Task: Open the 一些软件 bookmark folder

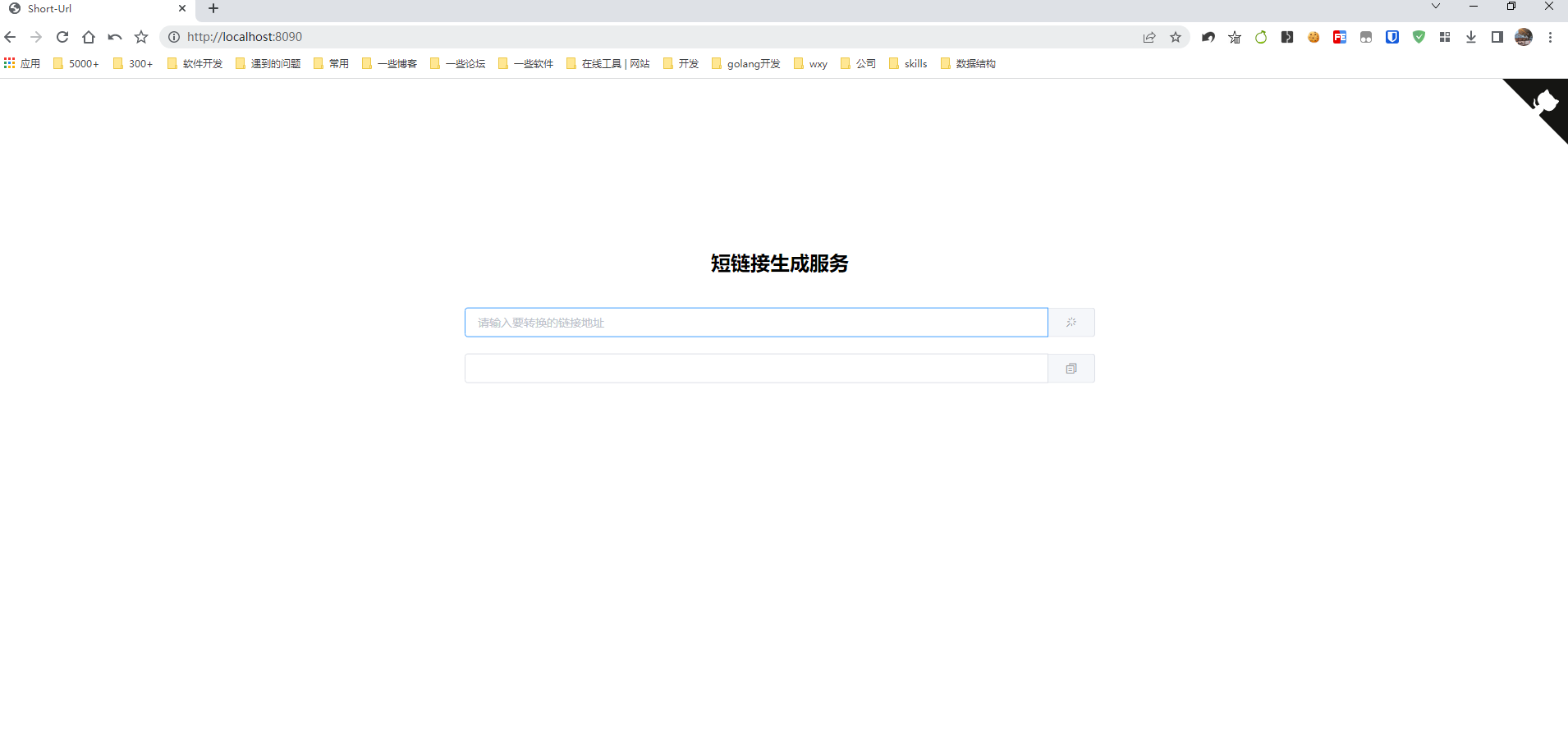Action: [525, 63]
